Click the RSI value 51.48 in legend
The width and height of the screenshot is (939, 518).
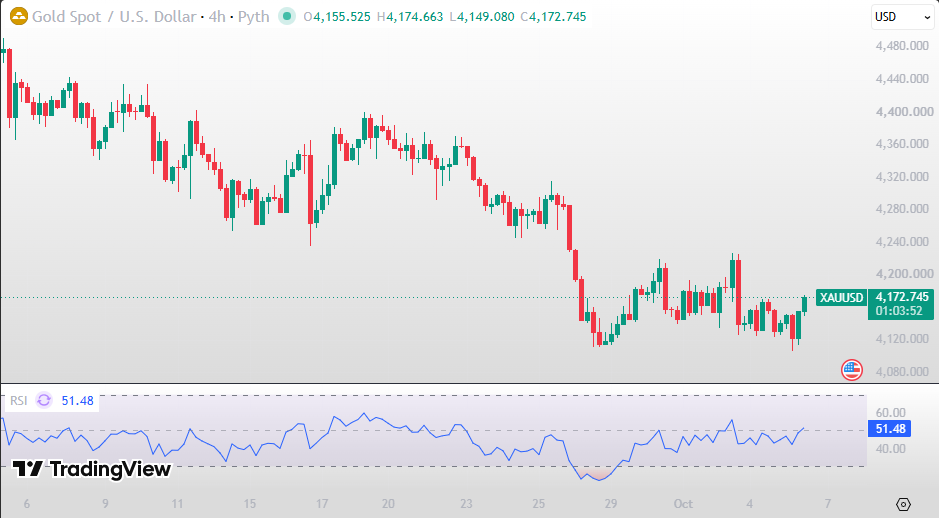tap(77, 401)
